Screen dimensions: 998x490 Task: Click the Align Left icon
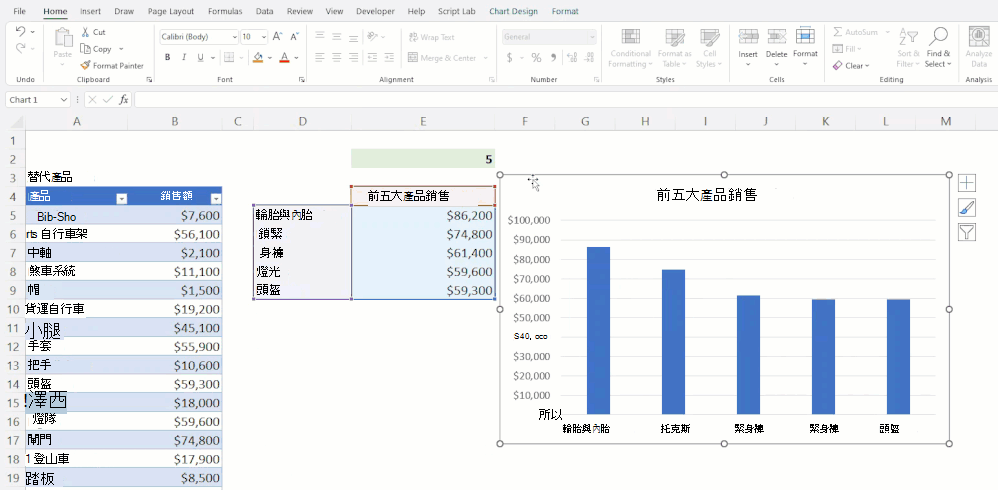pos(320,58)
